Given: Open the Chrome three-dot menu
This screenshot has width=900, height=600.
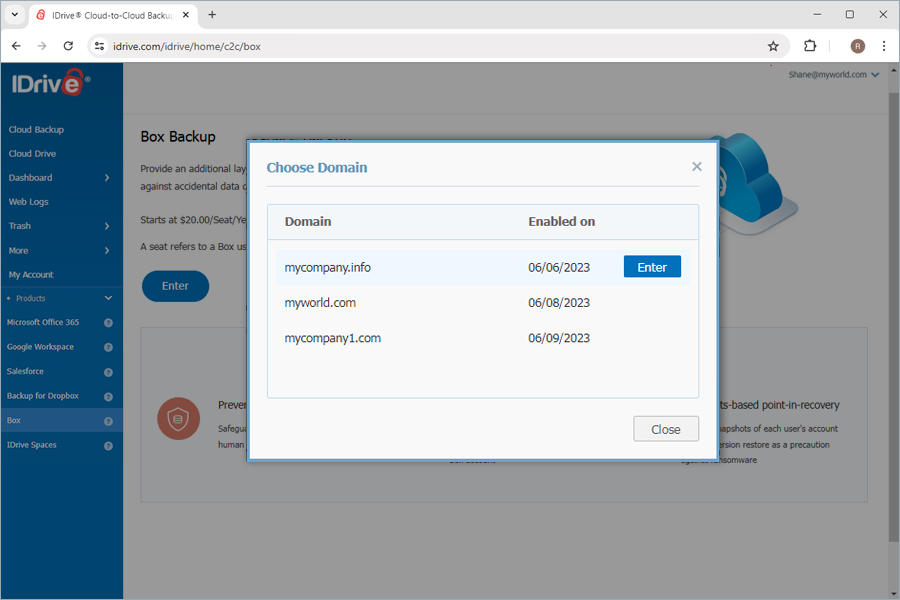Looking at the screenshot, I should [884, 46].
